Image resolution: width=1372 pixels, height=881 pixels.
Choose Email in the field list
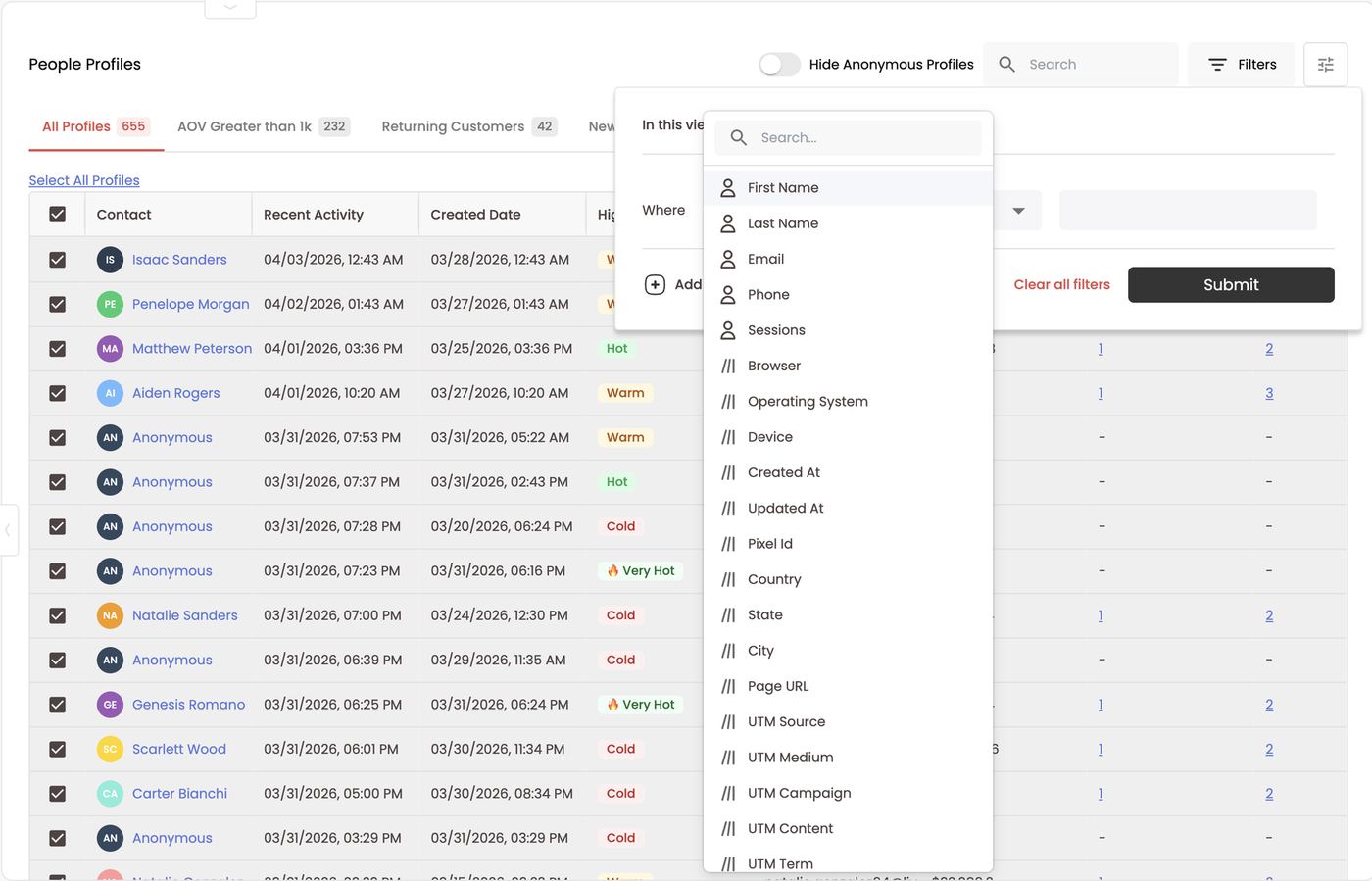(849, 259)
